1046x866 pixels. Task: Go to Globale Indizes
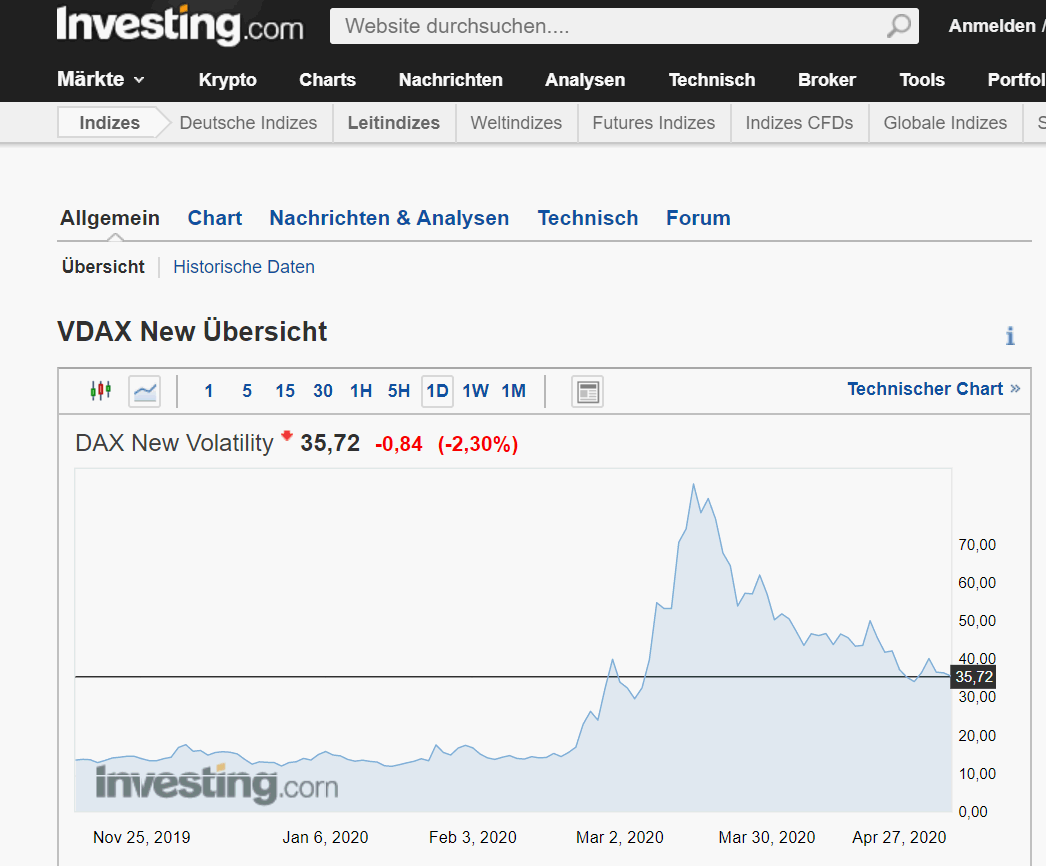tap(945, 123)
